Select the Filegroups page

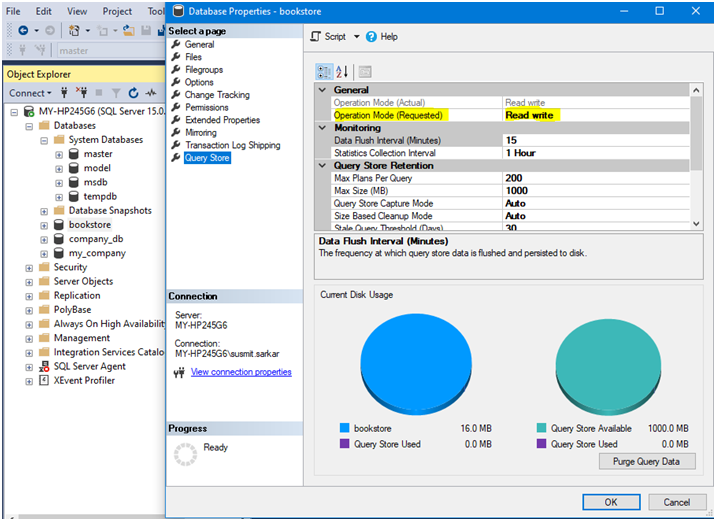[204, 69]
